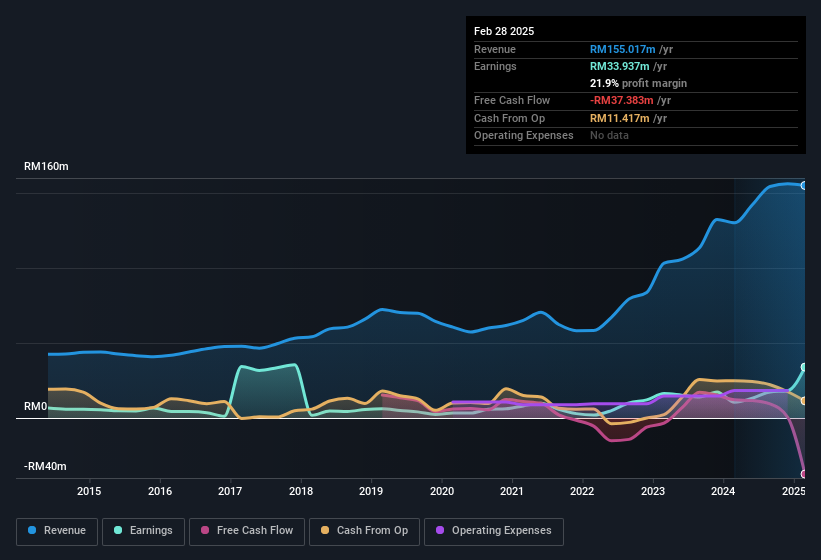Click the blue Revenue endpoint marker
The width and height of the screenshot is (821, 560).
point(804,185)
